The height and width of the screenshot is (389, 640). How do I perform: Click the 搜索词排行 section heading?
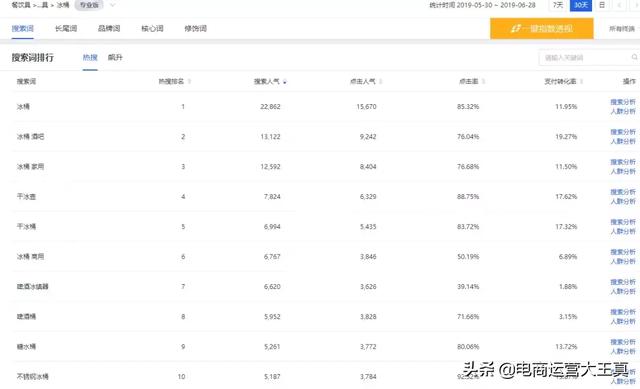[x=33, y=58]
